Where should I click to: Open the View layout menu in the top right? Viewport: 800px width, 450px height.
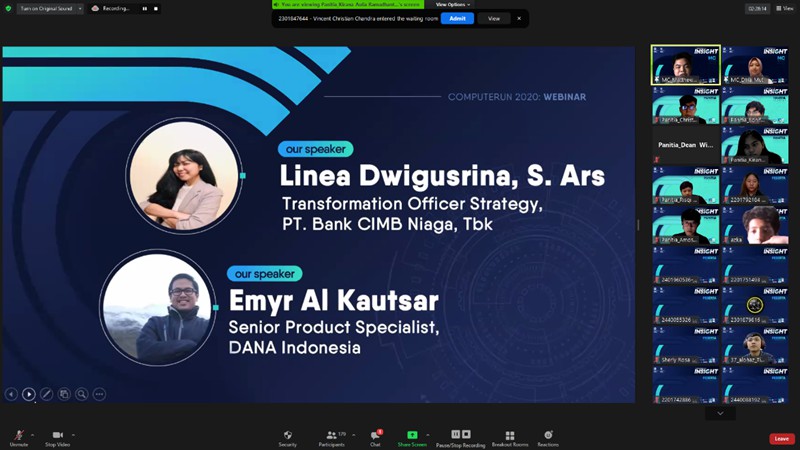pos(785,8)
